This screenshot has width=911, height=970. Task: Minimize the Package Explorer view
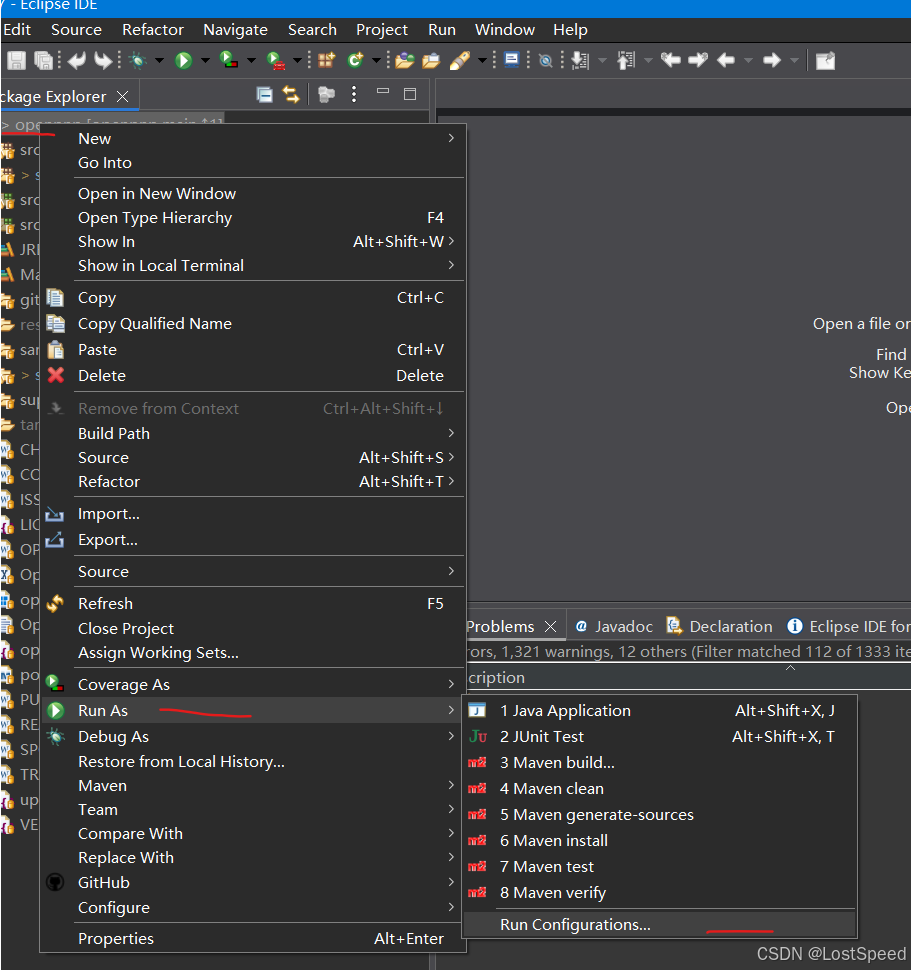[x=383, y=92]
